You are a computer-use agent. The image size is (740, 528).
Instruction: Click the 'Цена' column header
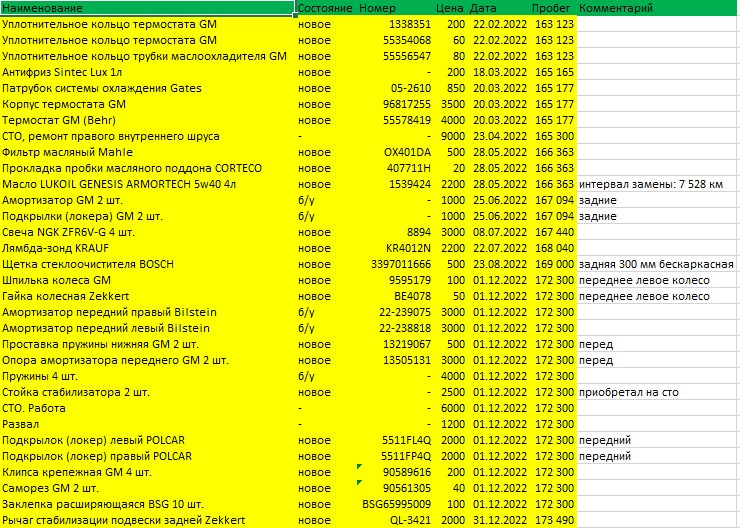coord(450,8)
